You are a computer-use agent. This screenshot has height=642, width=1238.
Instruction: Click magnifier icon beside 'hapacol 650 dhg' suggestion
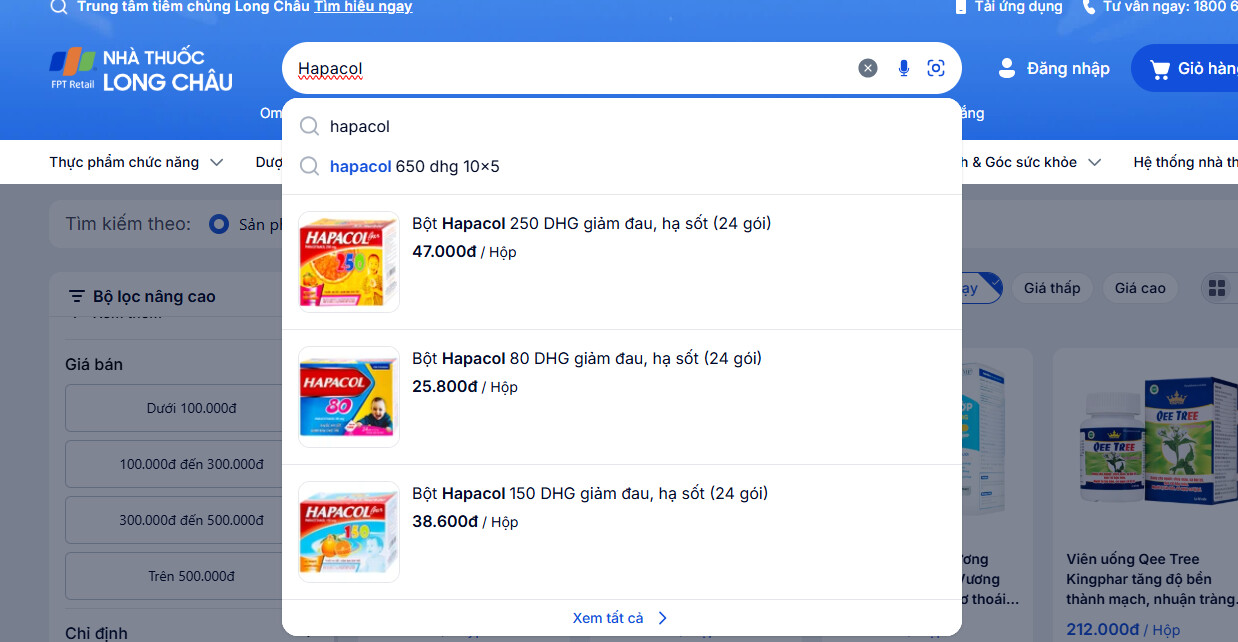(x=310, y=166)
